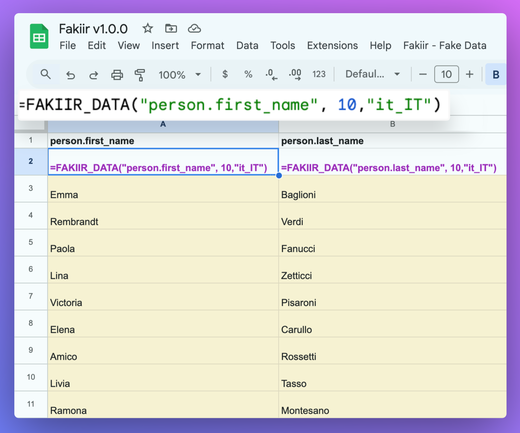This screenshot has height=433, width=520.
Task: Select the cell containing Fanucci
Action: click(392, 243)
